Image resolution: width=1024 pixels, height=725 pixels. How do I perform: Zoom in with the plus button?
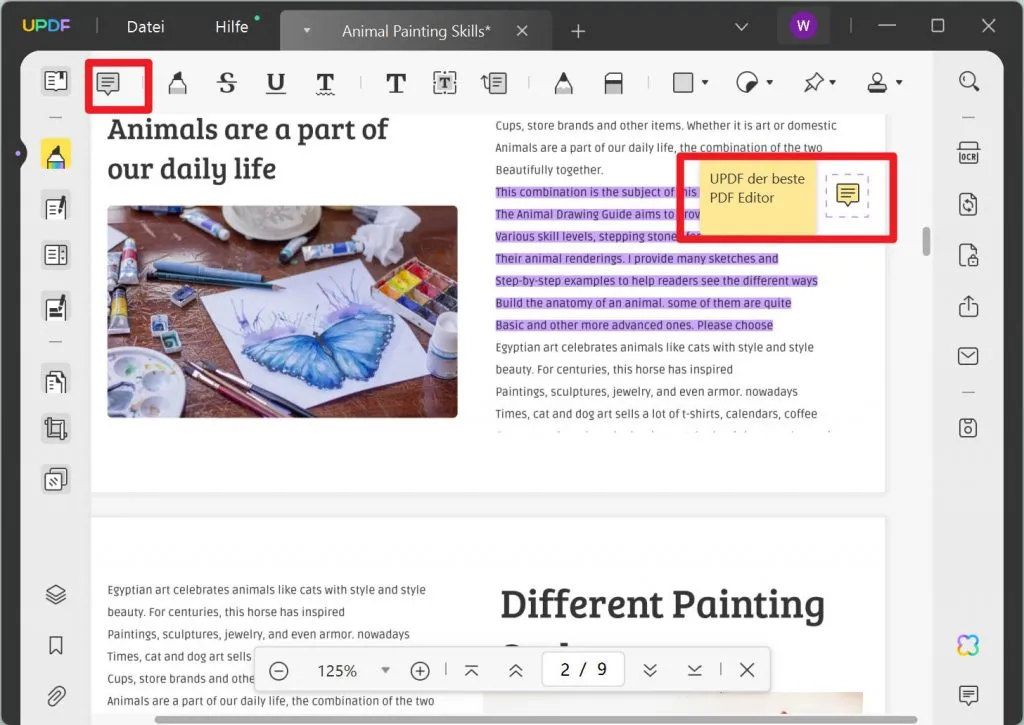pyautogui.click(x=420, y=670)
